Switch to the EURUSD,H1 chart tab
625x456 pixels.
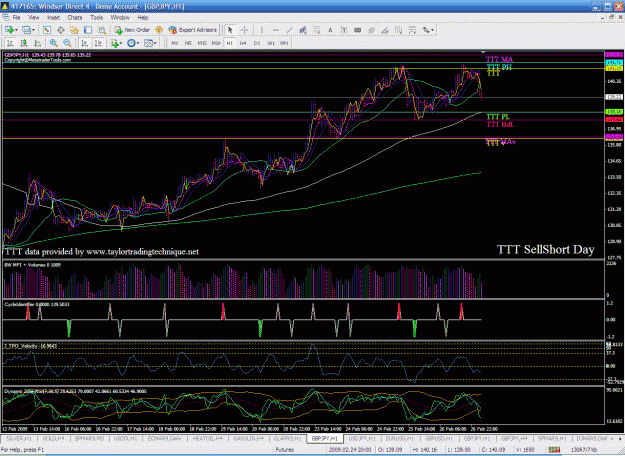[x=399, y=438]
